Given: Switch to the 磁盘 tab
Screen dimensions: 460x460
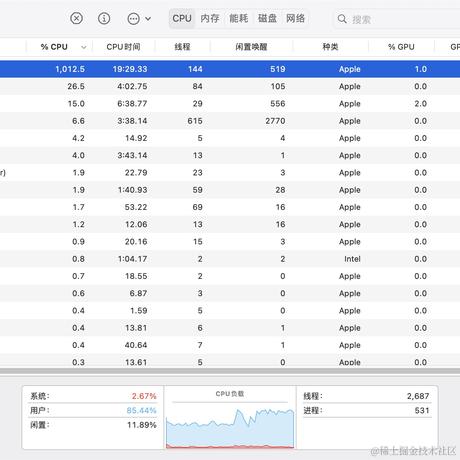Looking at the screenshot, I should (267, 18).
